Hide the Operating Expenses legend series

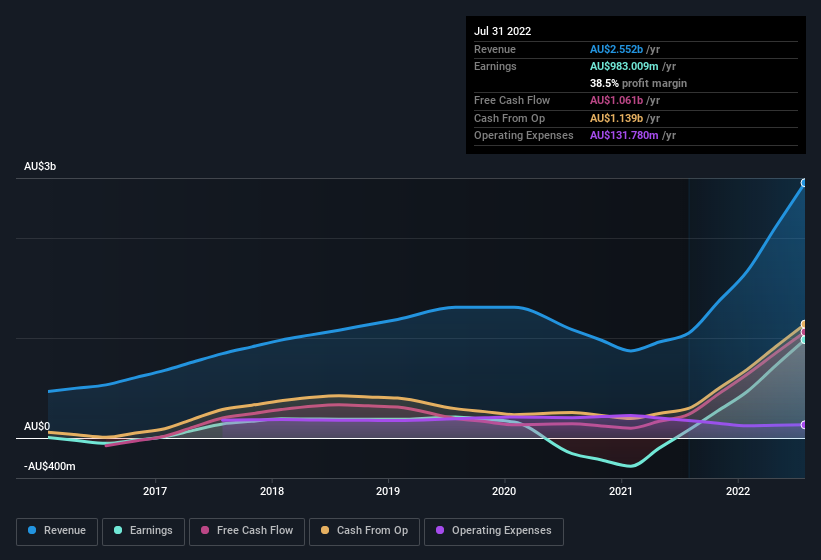493,531
